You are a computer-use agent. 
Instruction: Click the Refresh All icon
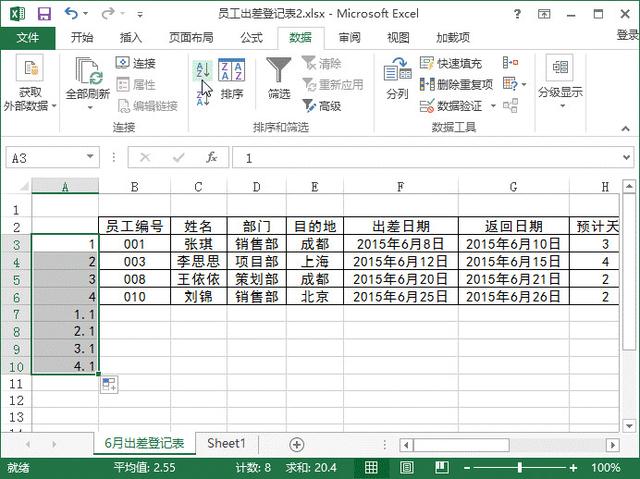(x=88, y=73)
